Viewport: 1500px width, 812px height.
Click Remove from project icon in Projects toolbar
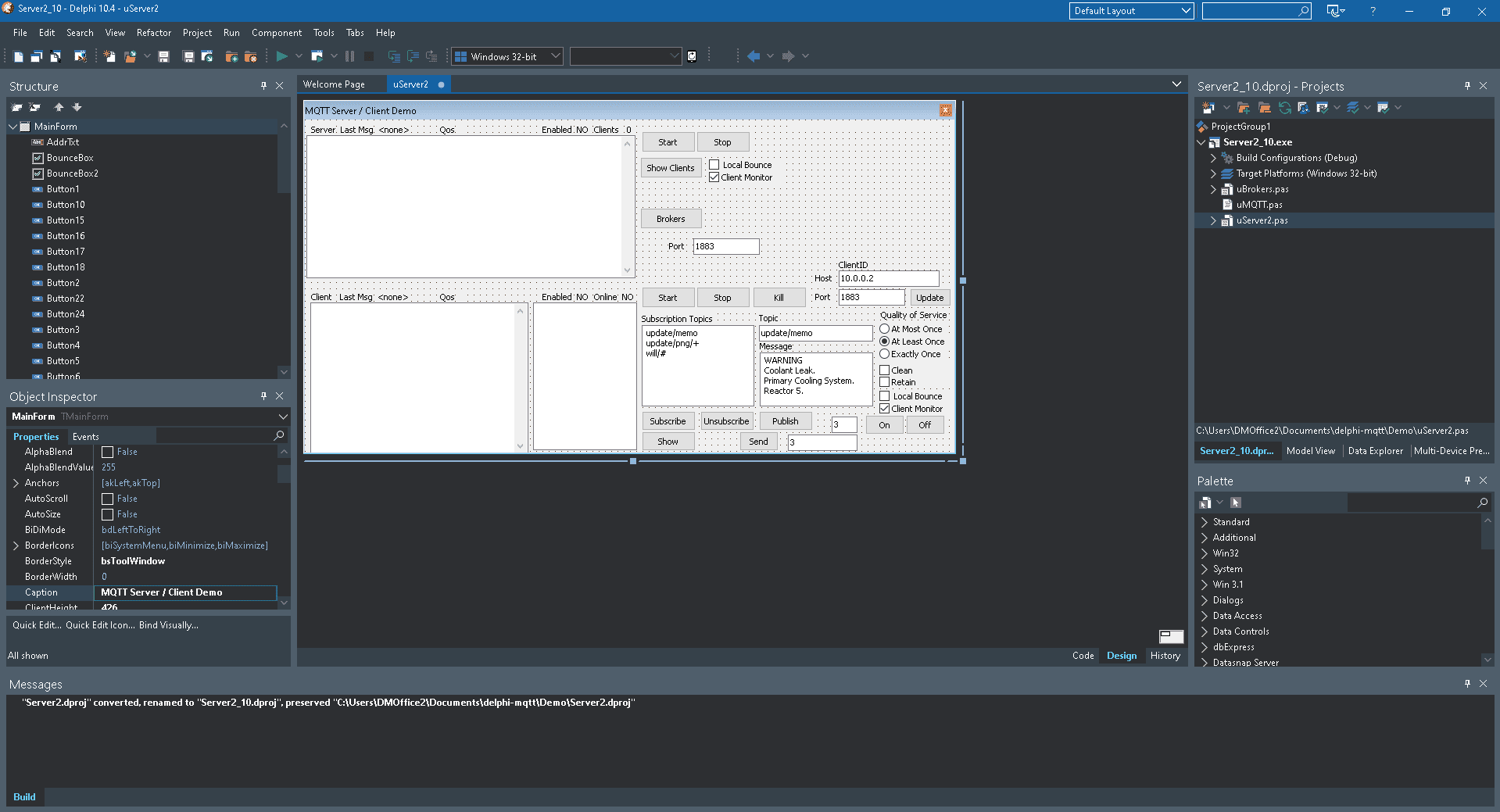pos(1264,108)
